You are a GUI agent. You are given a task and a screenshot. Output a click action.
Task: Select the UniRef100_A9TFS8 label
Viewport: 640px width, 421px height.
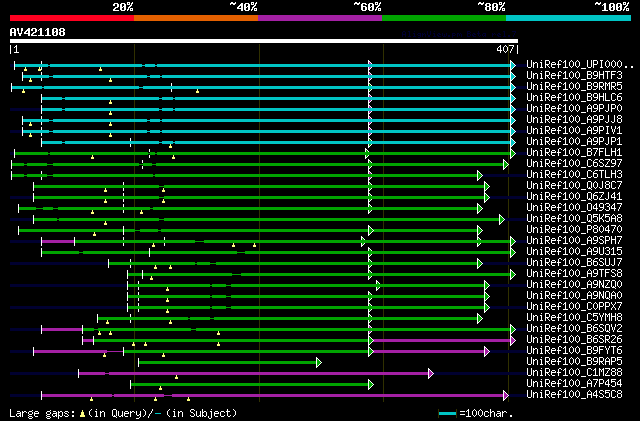(574, 274)
